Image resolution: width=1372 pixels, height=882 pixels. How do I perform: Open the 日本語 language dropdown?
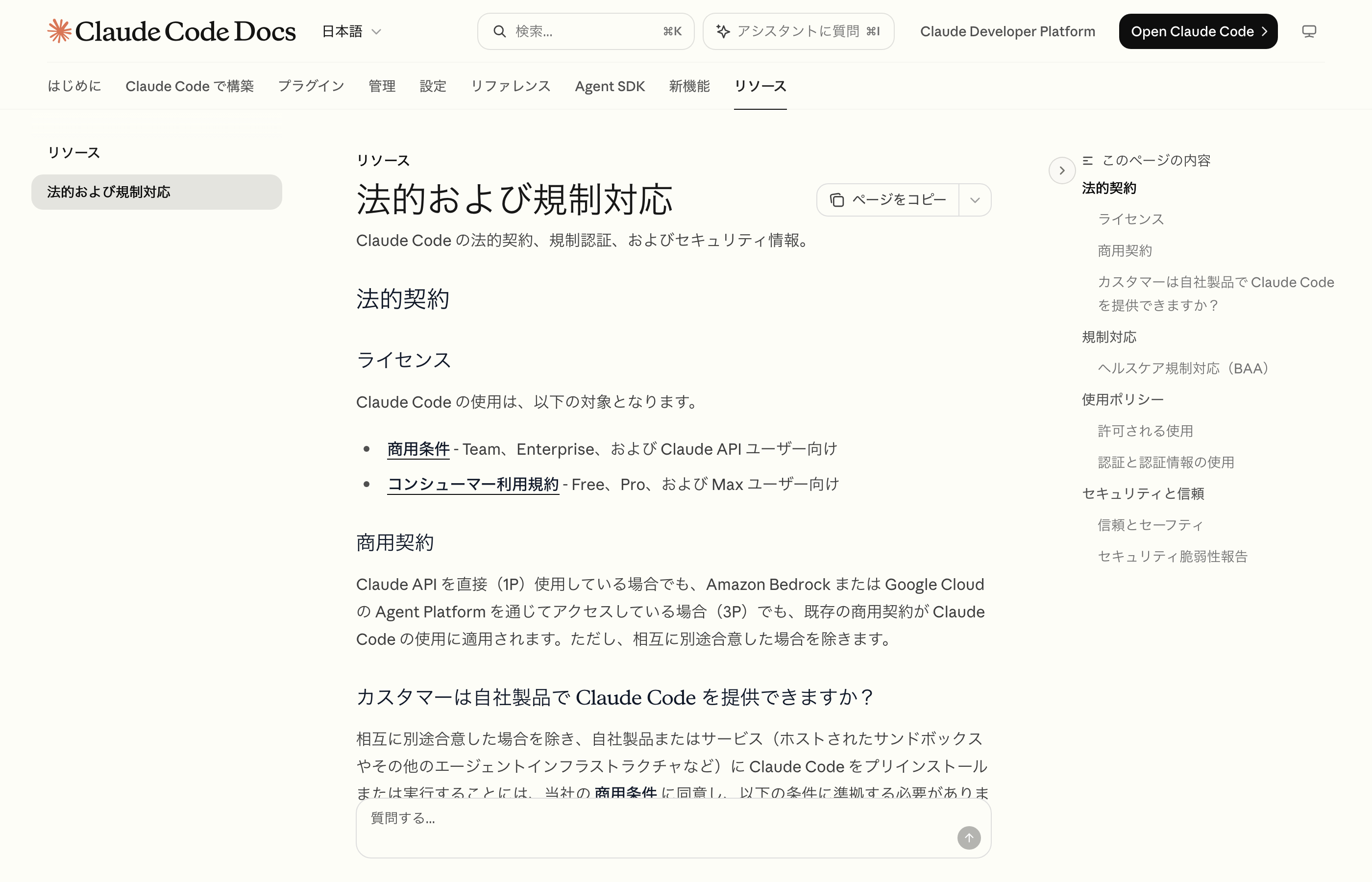pyautogui.click(x=352, y=31)
